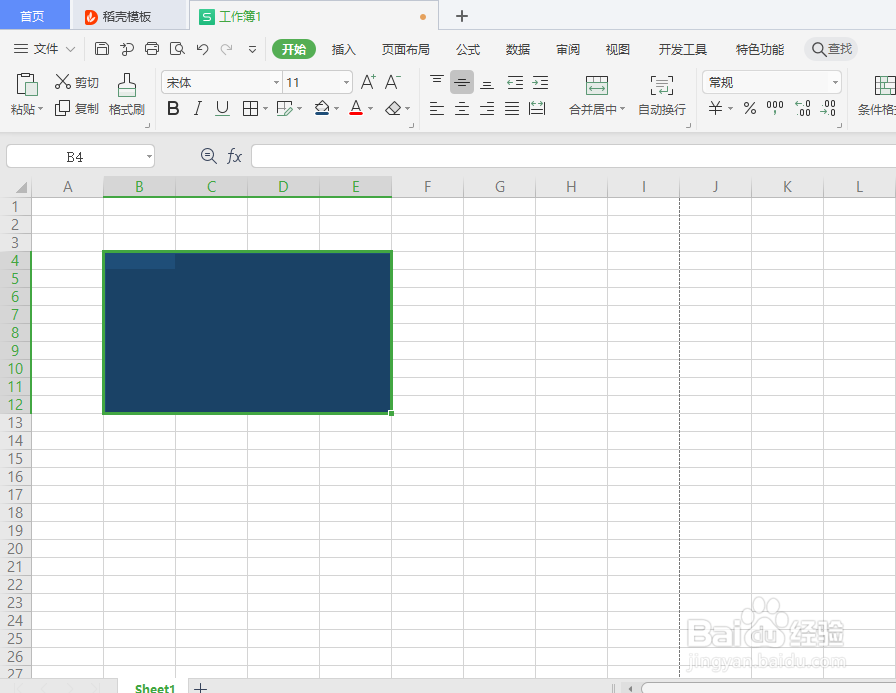The image size is (896, 693).
Task: Open Print Preview icon
Action: pyautogui.click(x=177, y=49)
